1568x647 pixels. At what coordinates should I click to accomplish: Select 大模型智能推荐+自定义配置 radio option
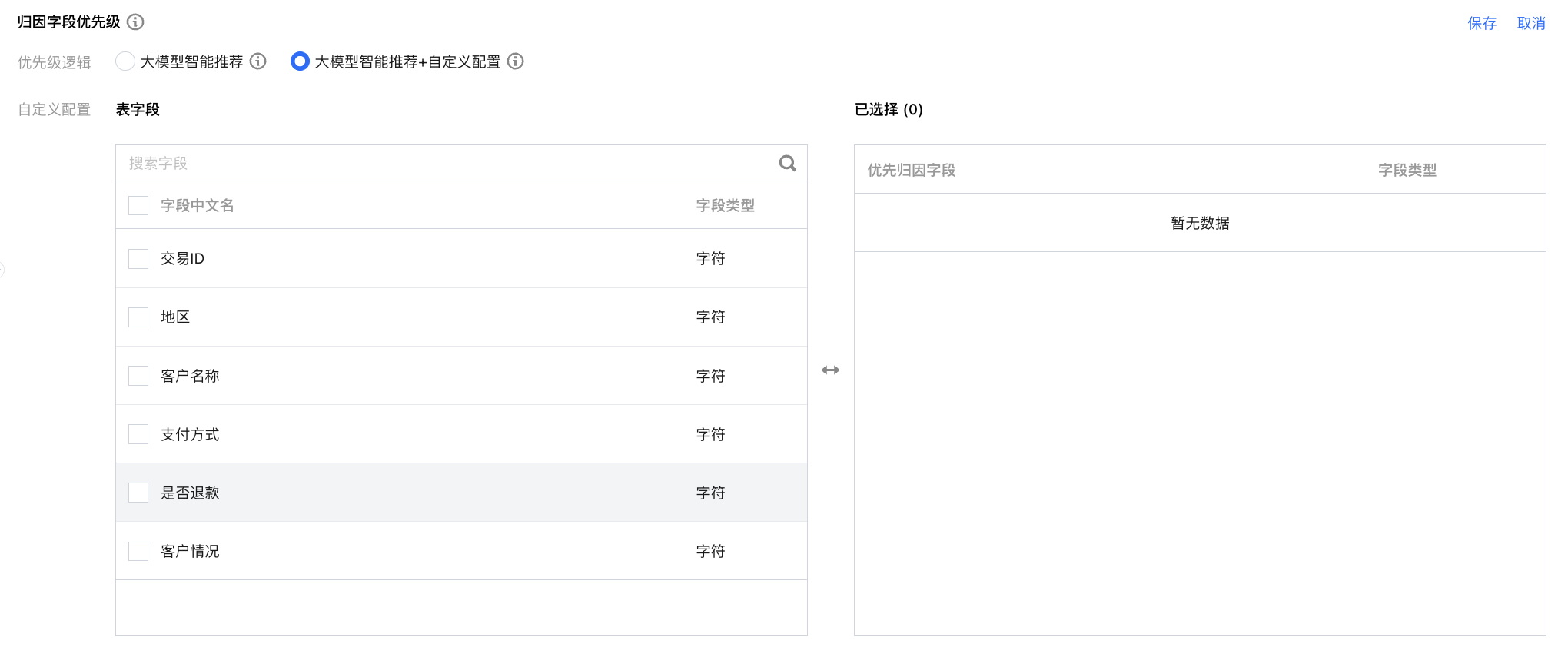pos(300,61)
